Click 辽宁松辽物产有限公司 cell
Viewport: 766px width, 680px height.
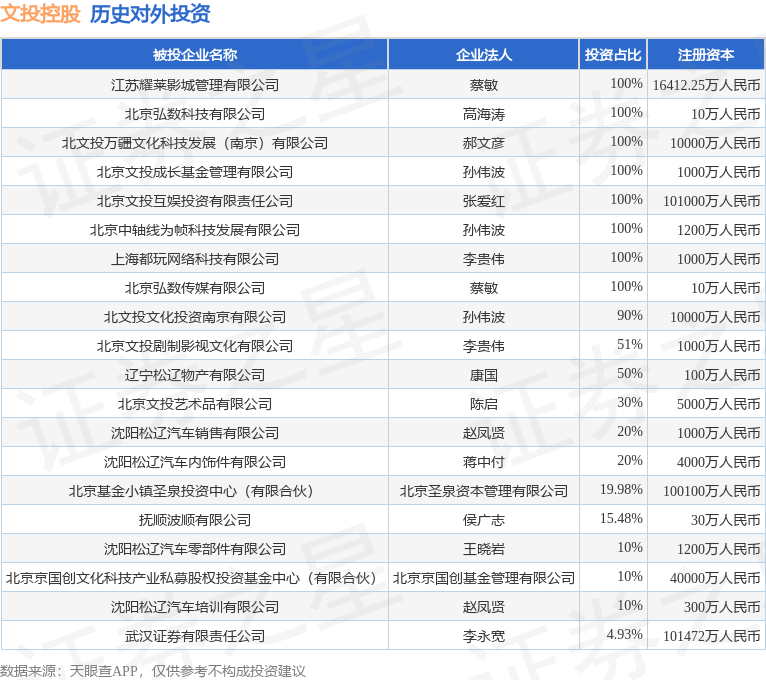(x=194, y=375)
